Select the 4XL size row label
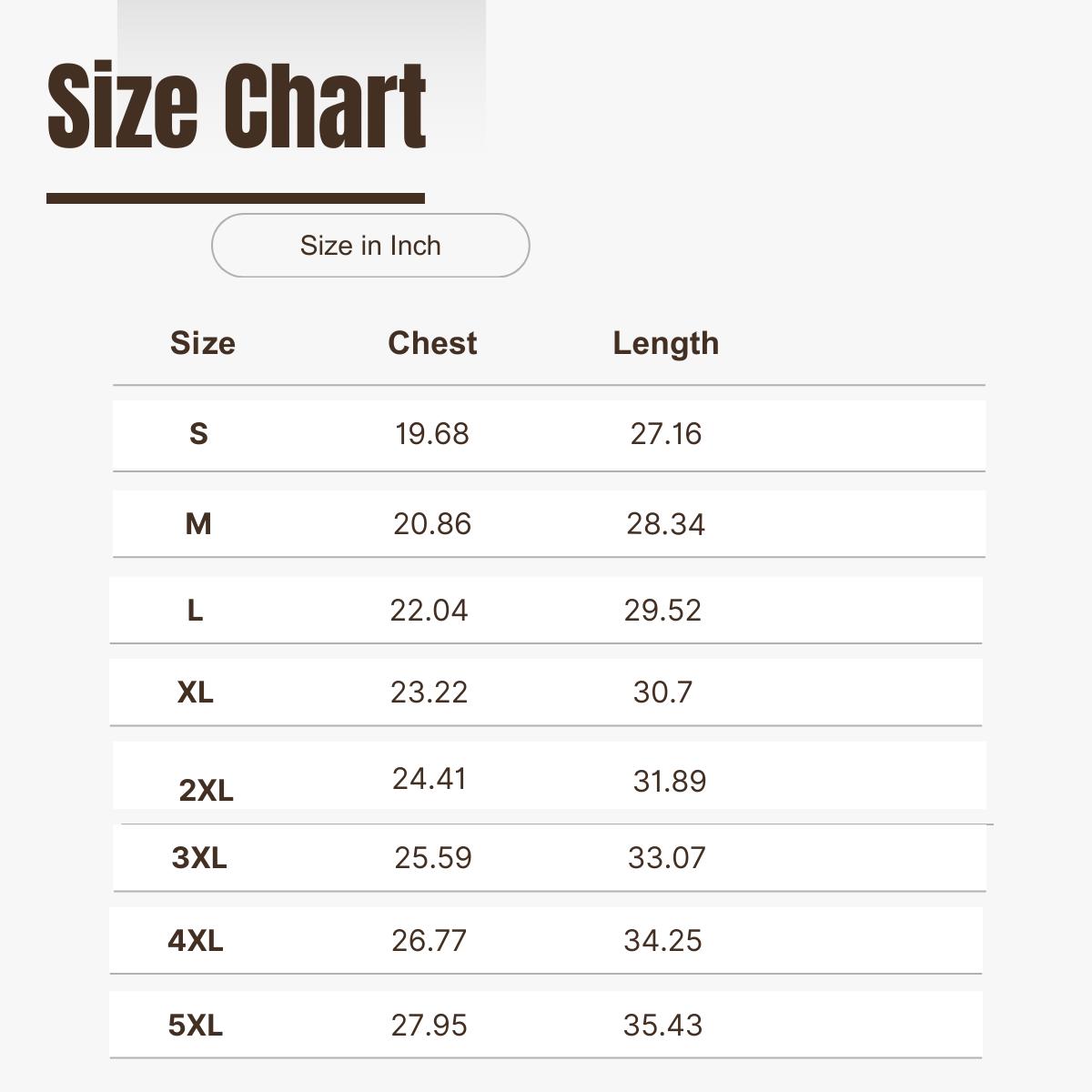Viewport: 1092px width, 1092px height. coord(196,940)
